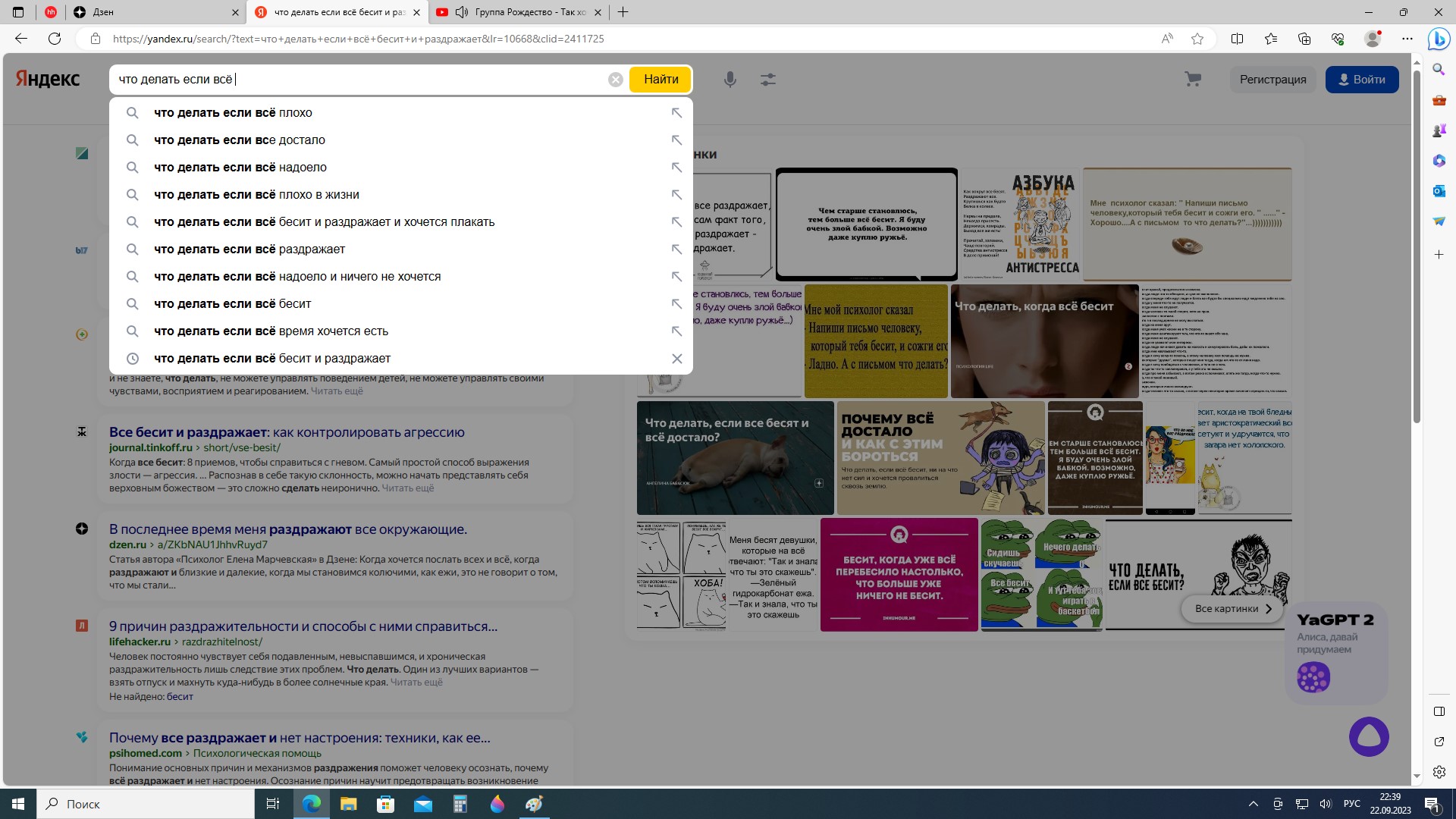Click thumbnail 'Почему всё достало'
This screenshot has height=819, width=1456.
(x=940, y=458)
